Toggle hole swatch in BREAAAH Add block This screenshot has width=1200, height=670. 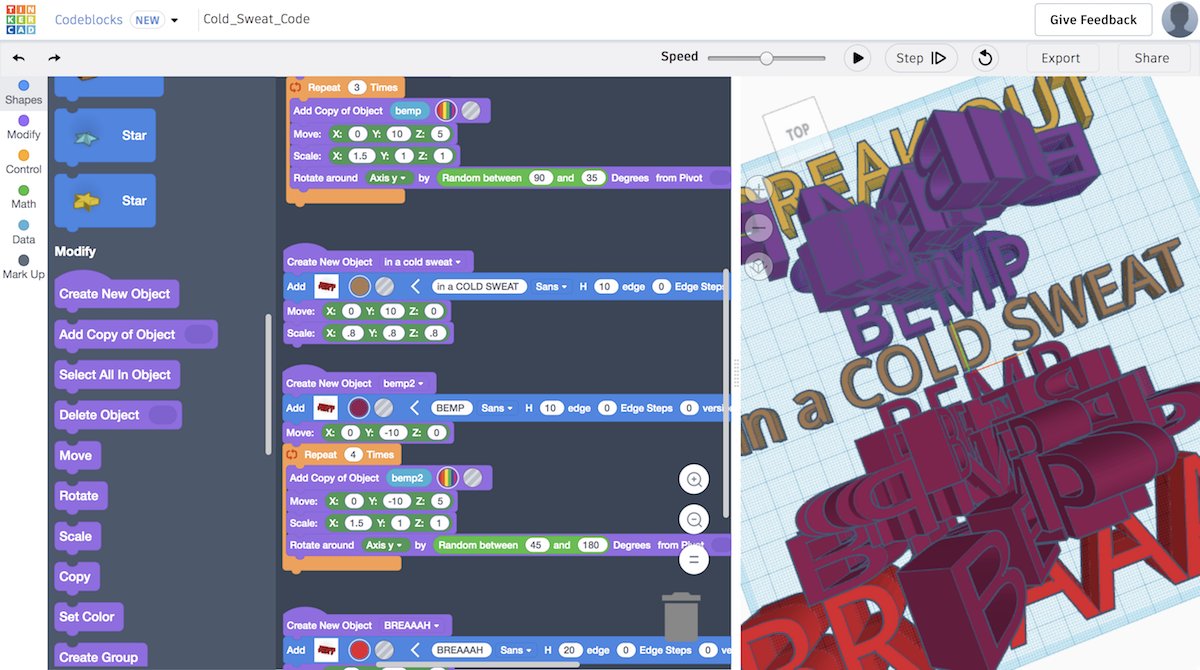384,650
